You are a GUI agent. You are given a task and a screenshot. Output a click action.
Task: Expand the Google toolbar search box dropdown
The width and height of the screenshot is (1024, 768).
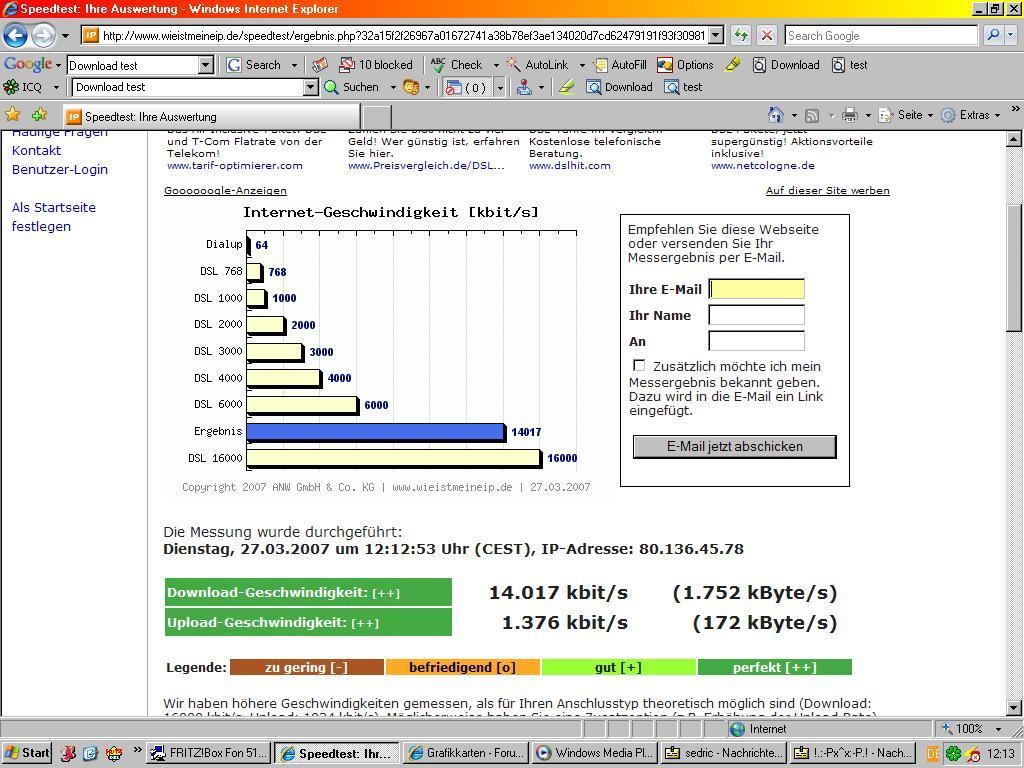(206, 65)
